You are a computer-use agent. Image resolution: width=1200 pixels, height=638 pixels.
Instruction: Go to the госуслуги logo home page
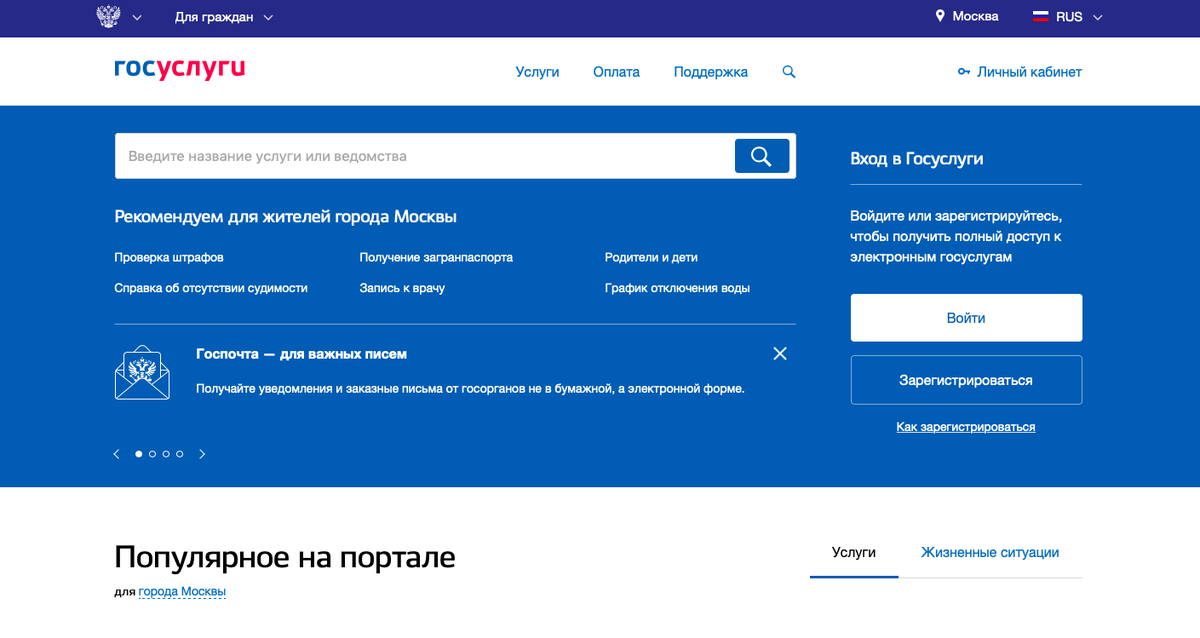[x=180, y=69]
